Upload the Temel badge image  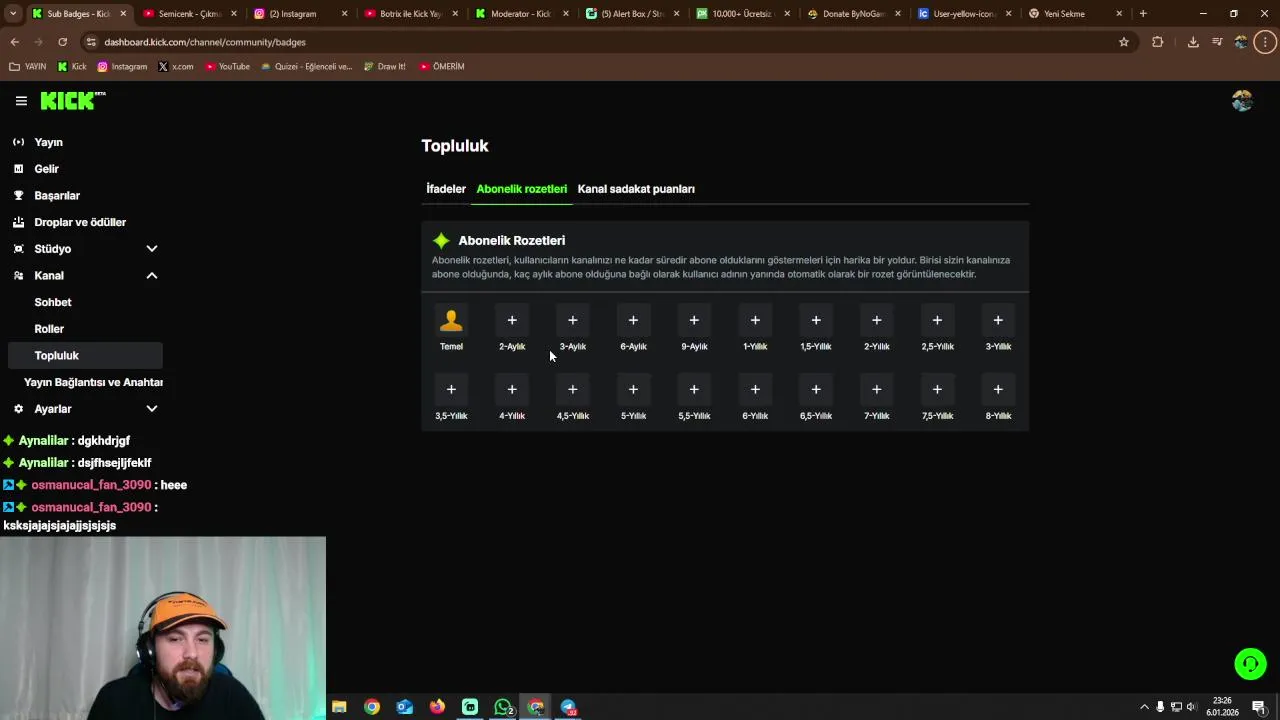pyautogui.click(x=451, y=320)
